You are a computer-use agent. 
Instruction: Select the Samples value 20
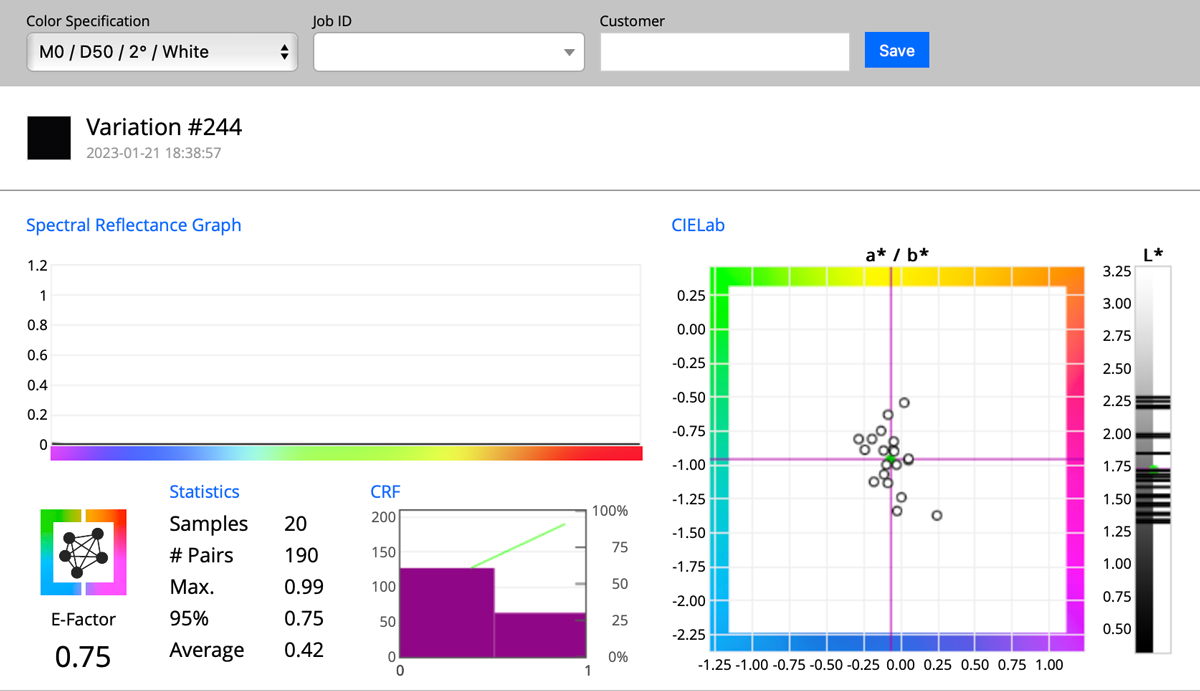pyautogui.click(x=296, y=524)
